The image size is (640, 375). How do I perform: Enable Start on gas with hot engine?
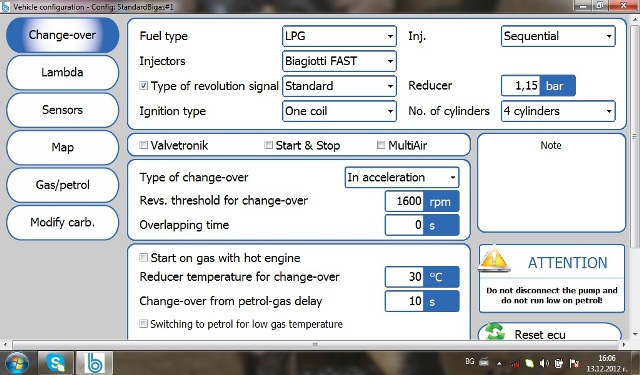tap(143, 257)
